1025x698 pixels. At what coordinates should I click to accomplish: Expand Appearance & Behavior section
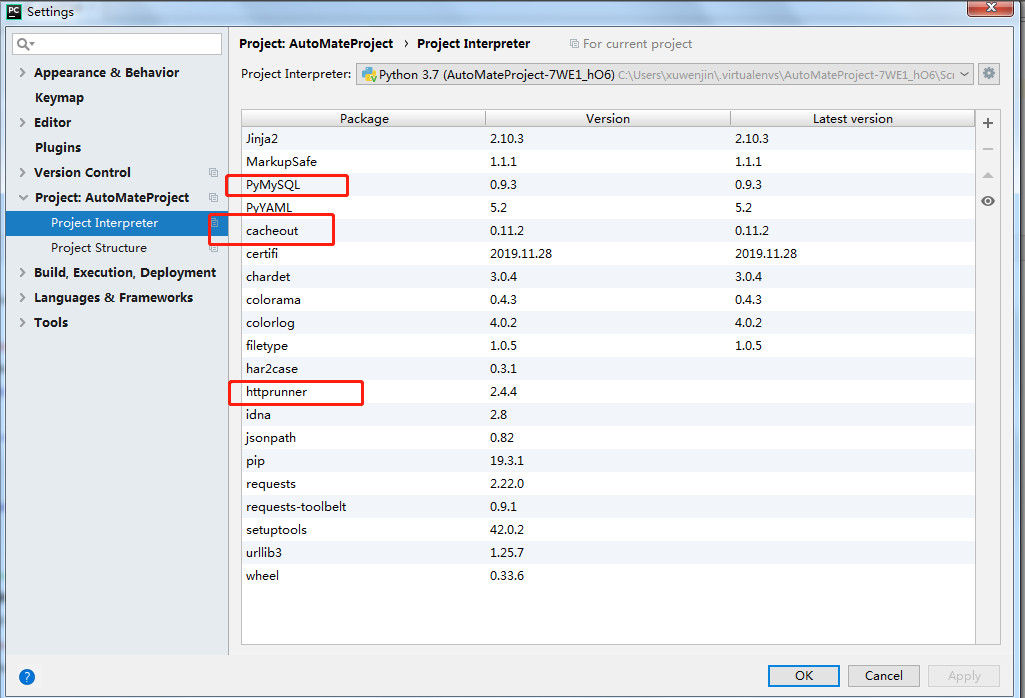(22, 73)
